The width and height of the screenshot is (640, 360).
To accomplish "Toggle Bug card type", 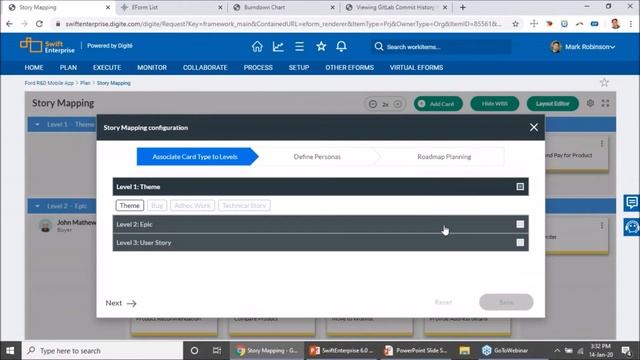I will 157,205.
